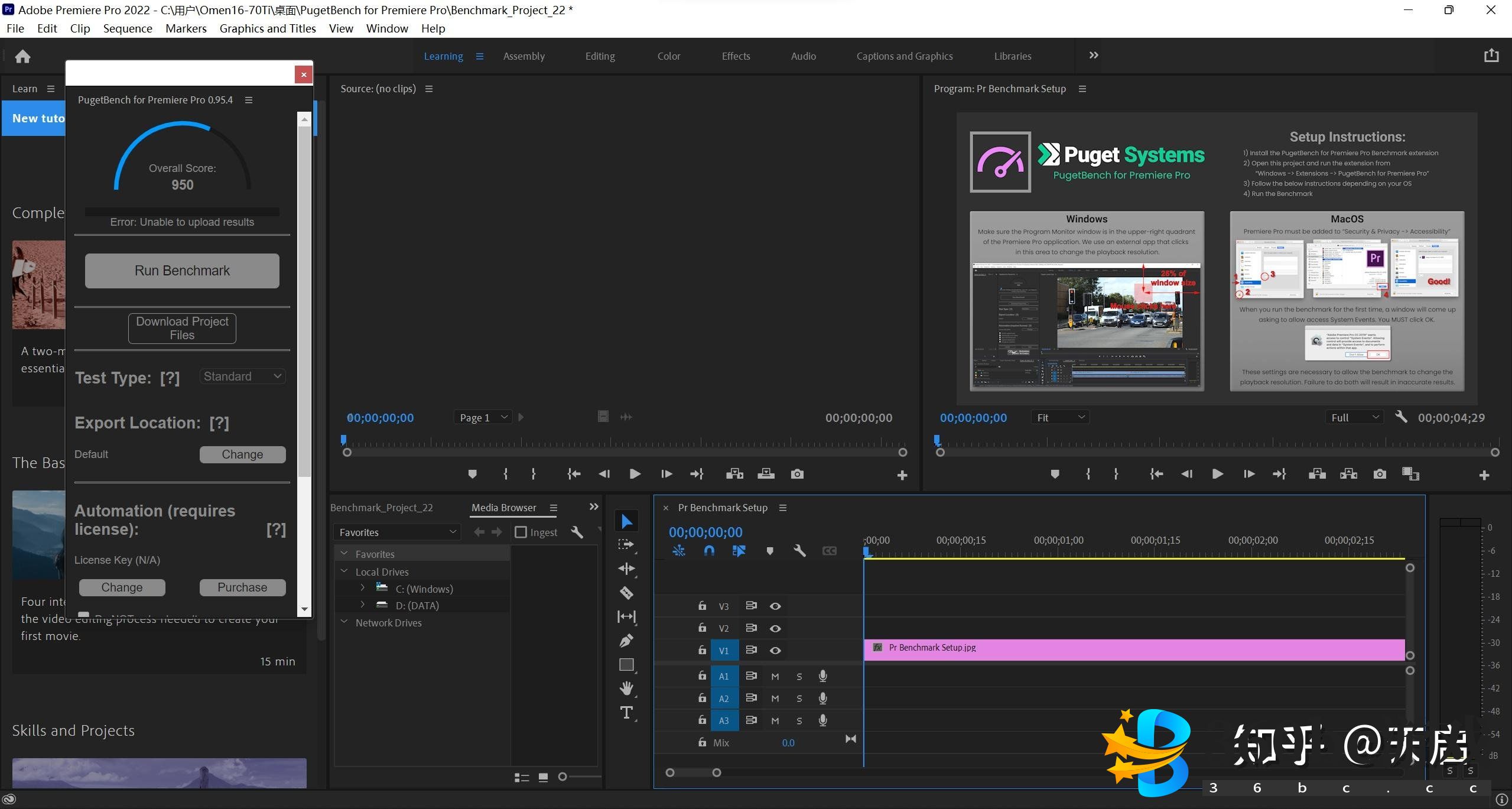Select the Hand tool
Viewport: 1512px width, 809px height.
[626, 688]
